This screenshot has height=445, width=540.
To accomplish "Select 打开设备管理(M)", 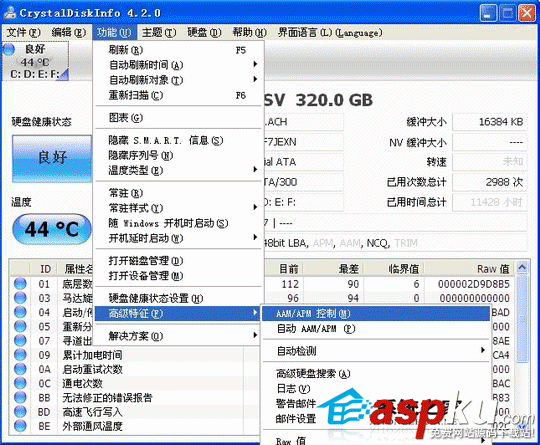I will coord(178,276).
